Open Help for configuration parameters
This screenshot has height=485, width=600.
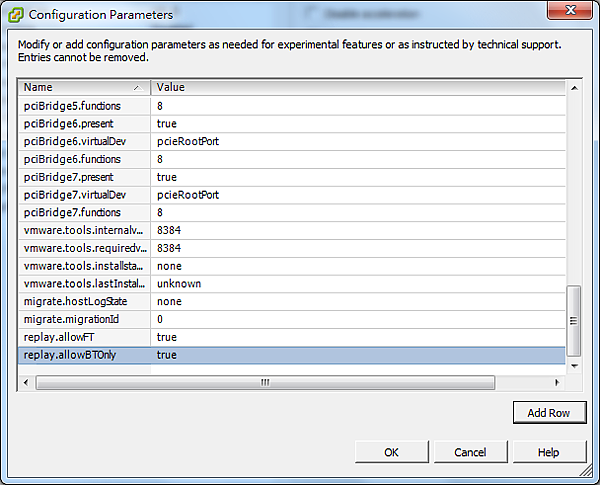coord(548,452)
